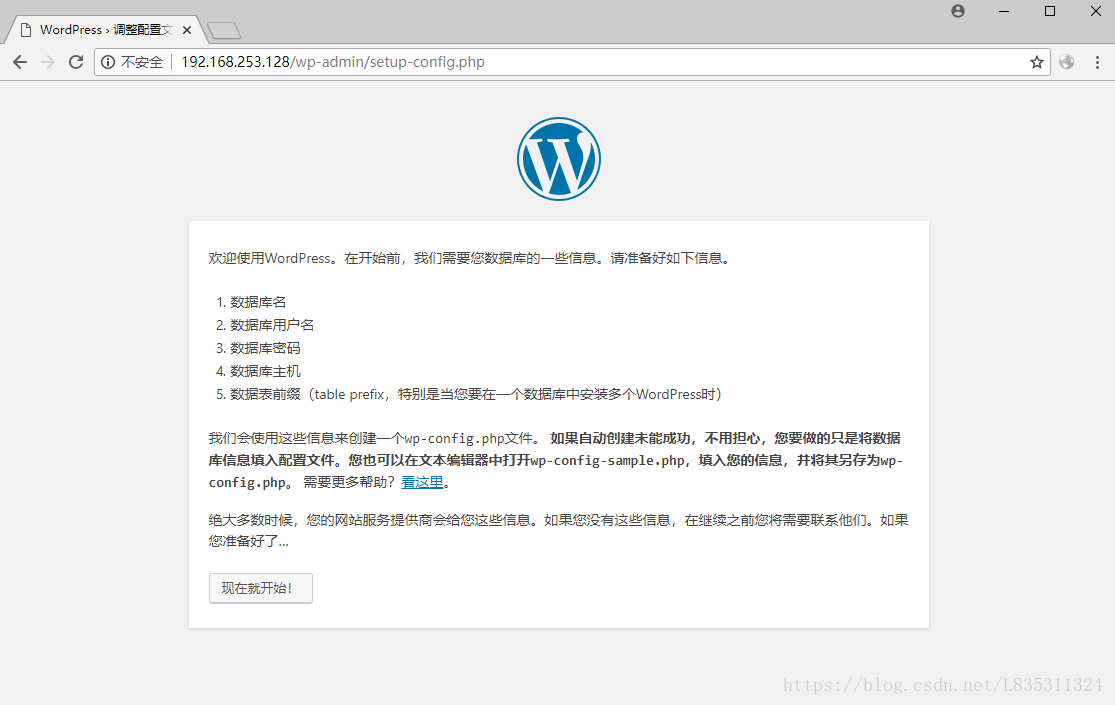Viewport: 1115px width, 705px height.
Task: Click the WordPress logo
Action: point(558,159)
